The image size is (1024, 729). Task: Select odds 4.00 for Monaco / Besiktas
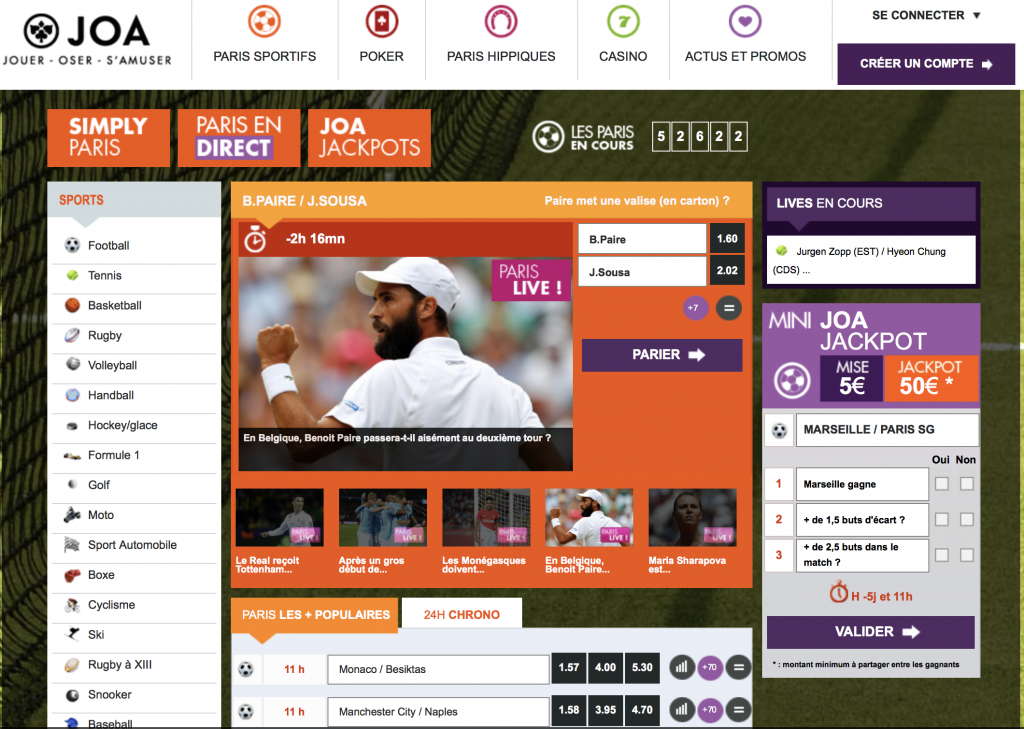pos(605,668)
